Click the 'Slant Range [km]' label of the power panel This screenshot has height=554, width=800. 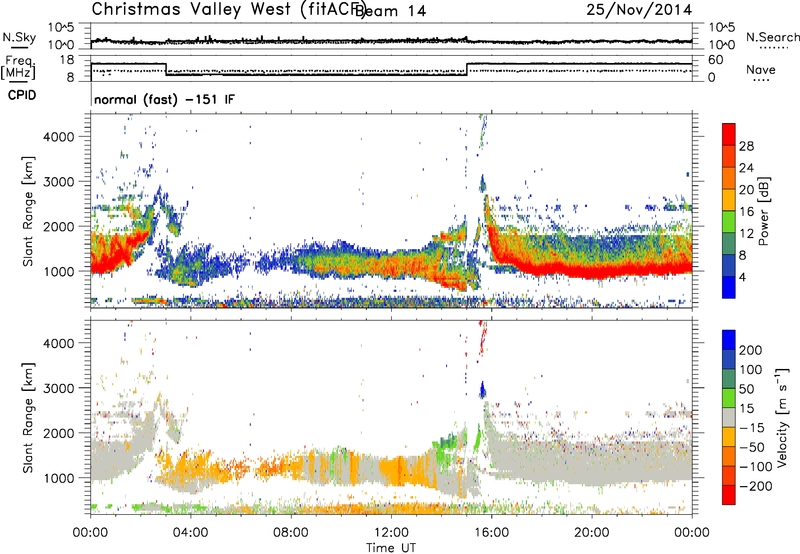coord(28,211)
